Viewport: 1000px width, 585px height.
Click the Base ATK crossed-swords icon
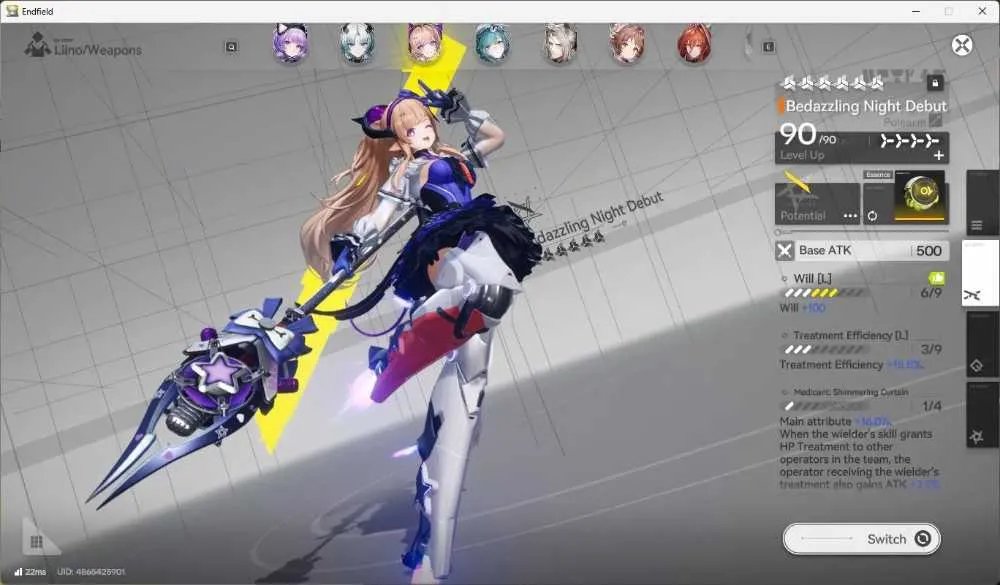tap(784, 251)
